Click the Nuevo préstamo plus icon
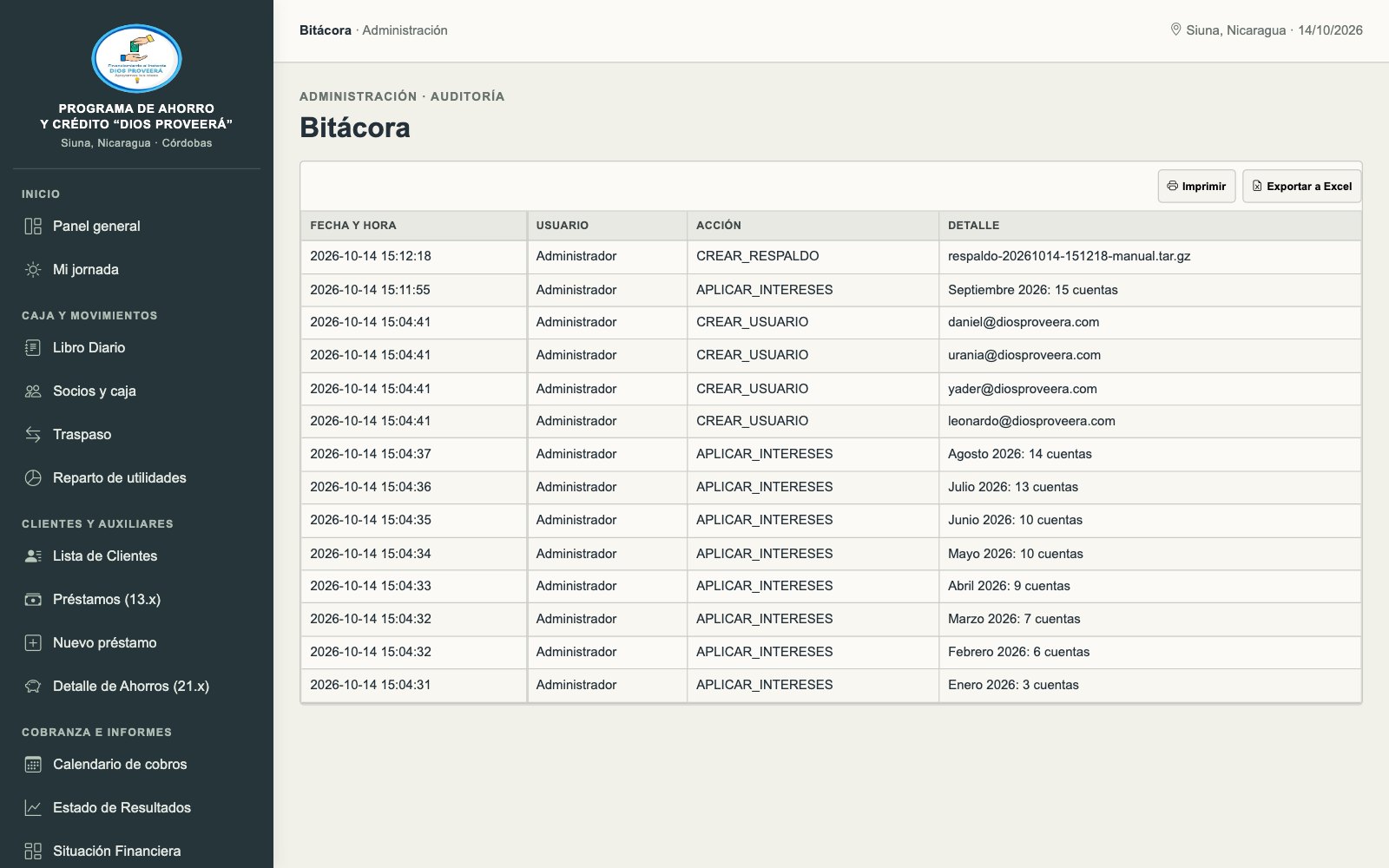Image resolution: width=1389 pixels, height=868 pixels. tap(33, 643)
